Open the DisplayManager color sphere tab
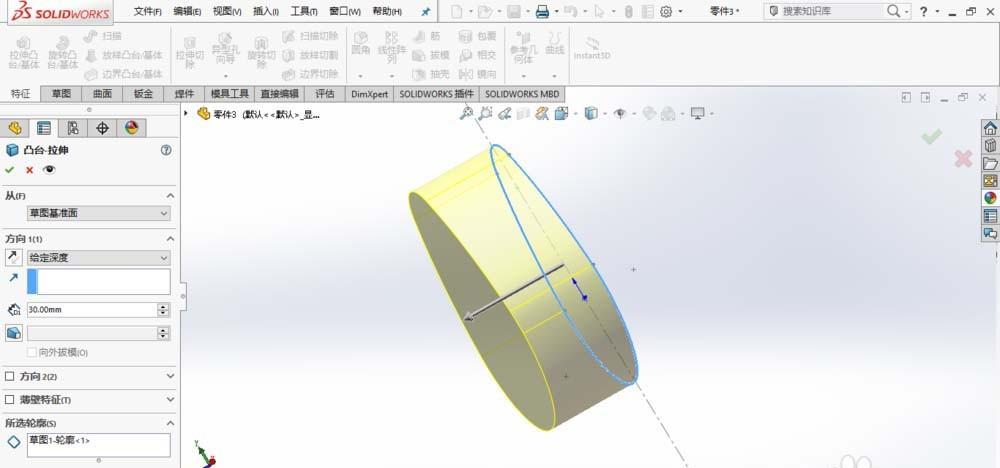The height and width of the screenshot is (468, 1000). (x=131, y=128)
